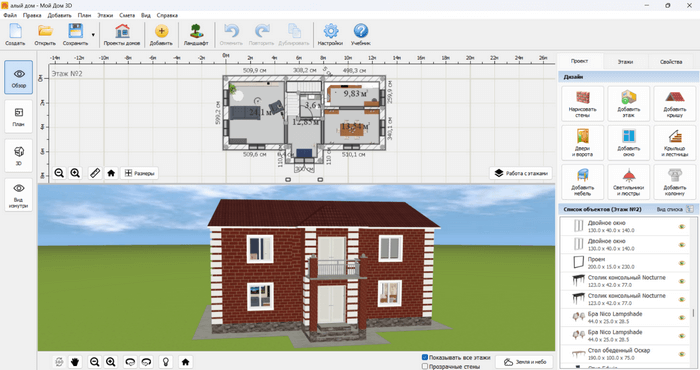This screenshot has height=370, width=700.
Task: Switch to Вид изнутри mode
Action: [18, 195]
